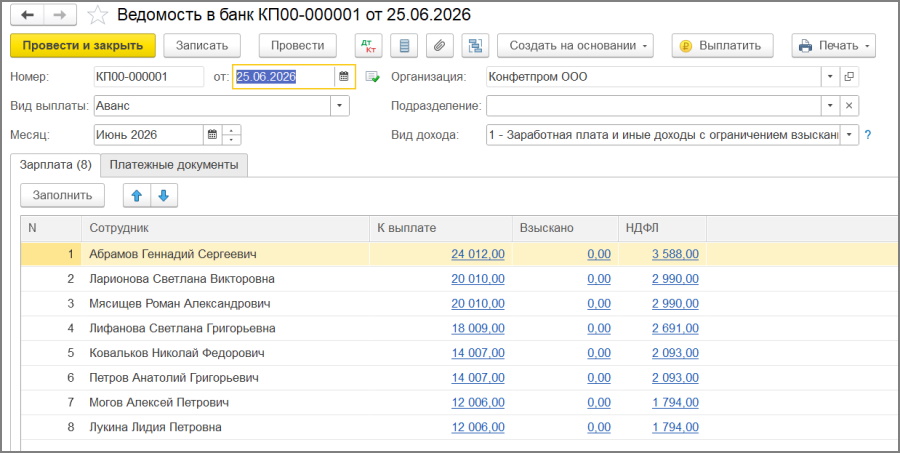Add document to favorites with star icon
900x453 pixels.
pos(97,16)
